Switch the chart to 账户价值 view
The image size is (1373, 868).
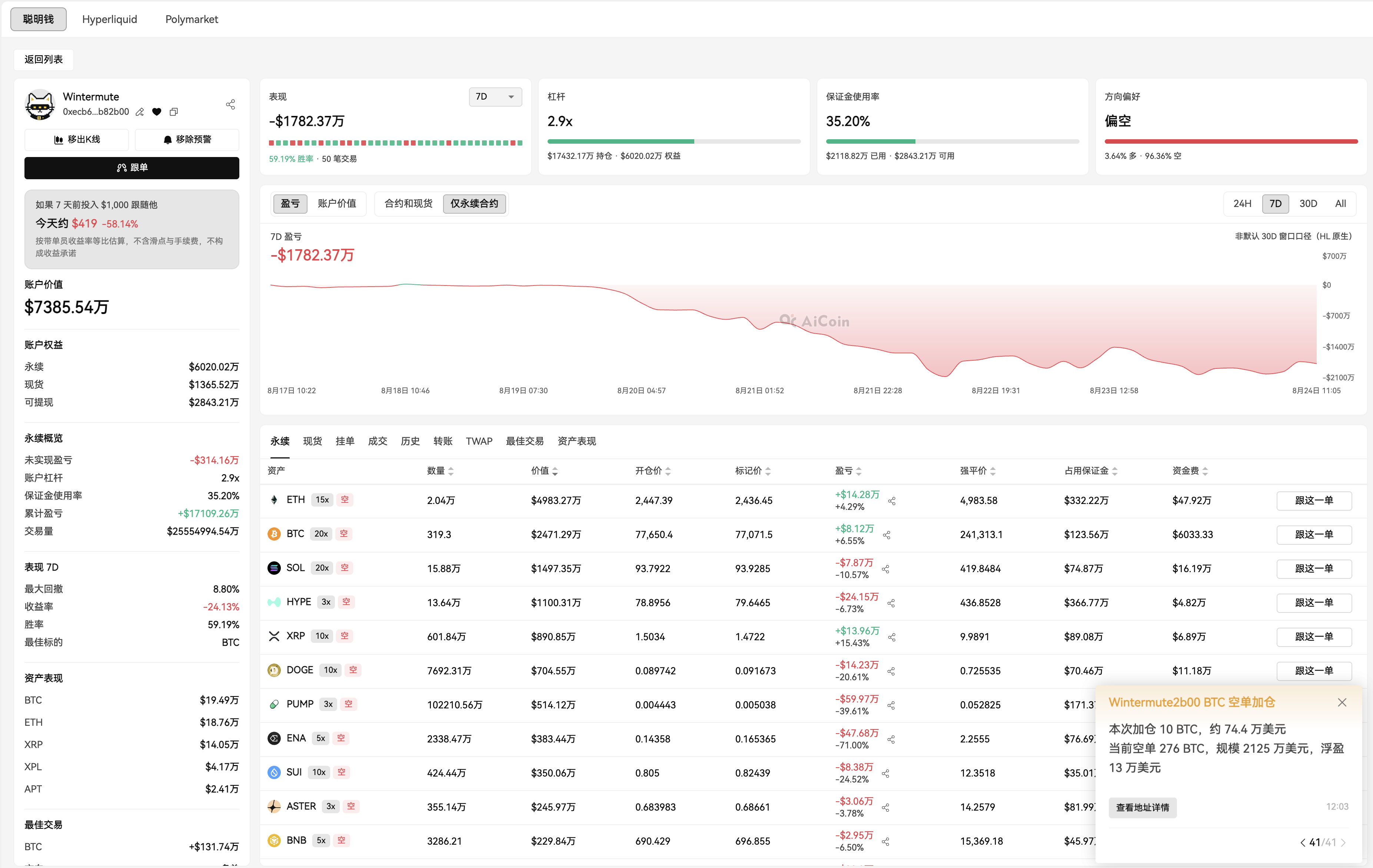tap(336, 203)
